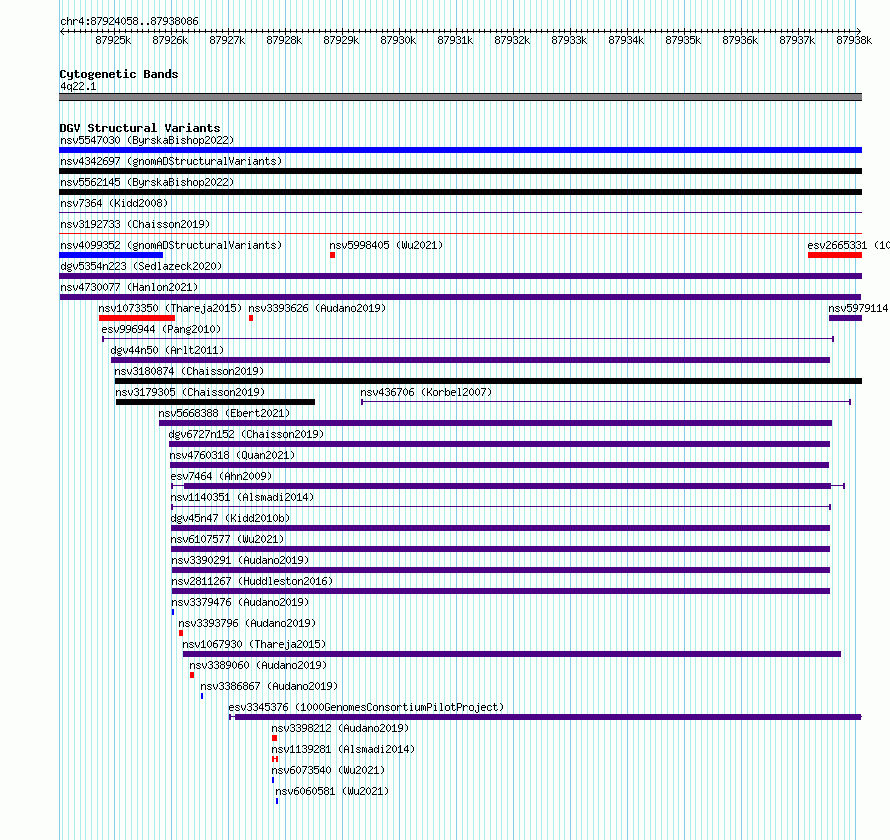The height and width of the screenshot is (840, 890).
Task: Click the 87925k ruler tick label
Action: tap(113, 40)
